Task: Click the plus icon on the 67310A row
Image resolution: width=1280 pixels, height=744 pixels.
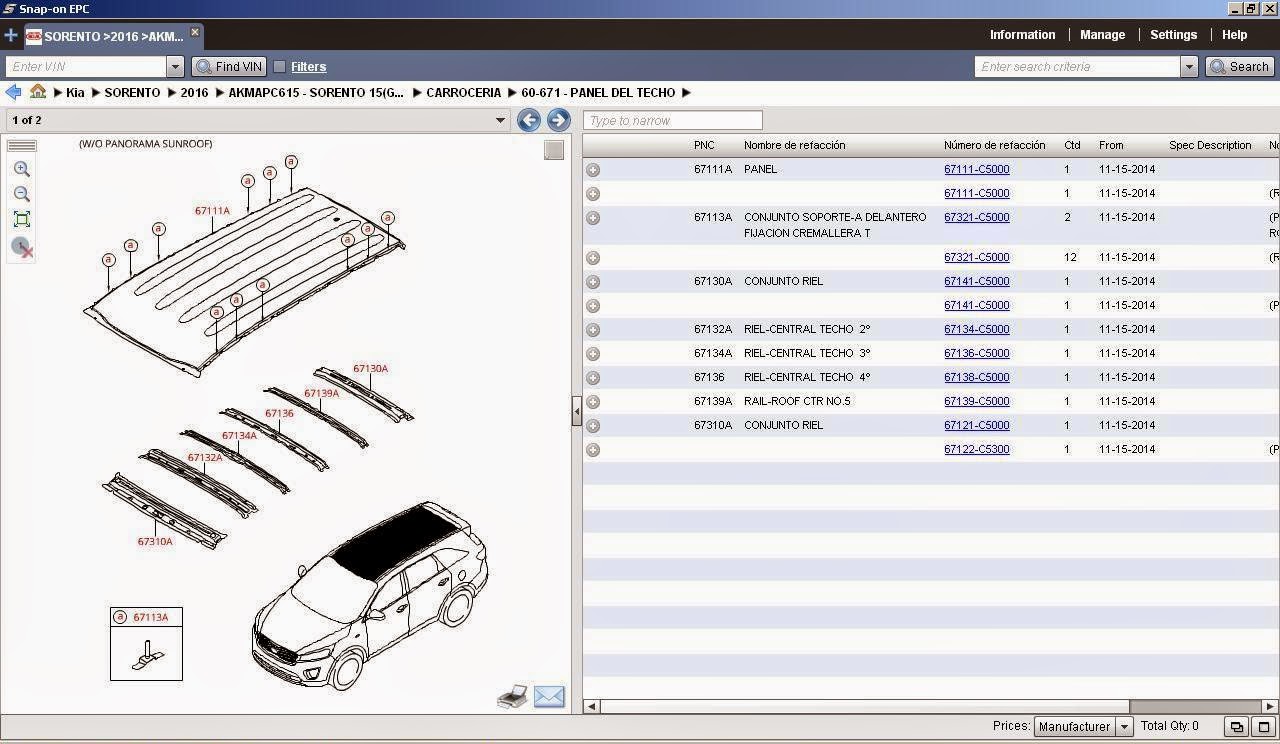Action: pos(593,426)
